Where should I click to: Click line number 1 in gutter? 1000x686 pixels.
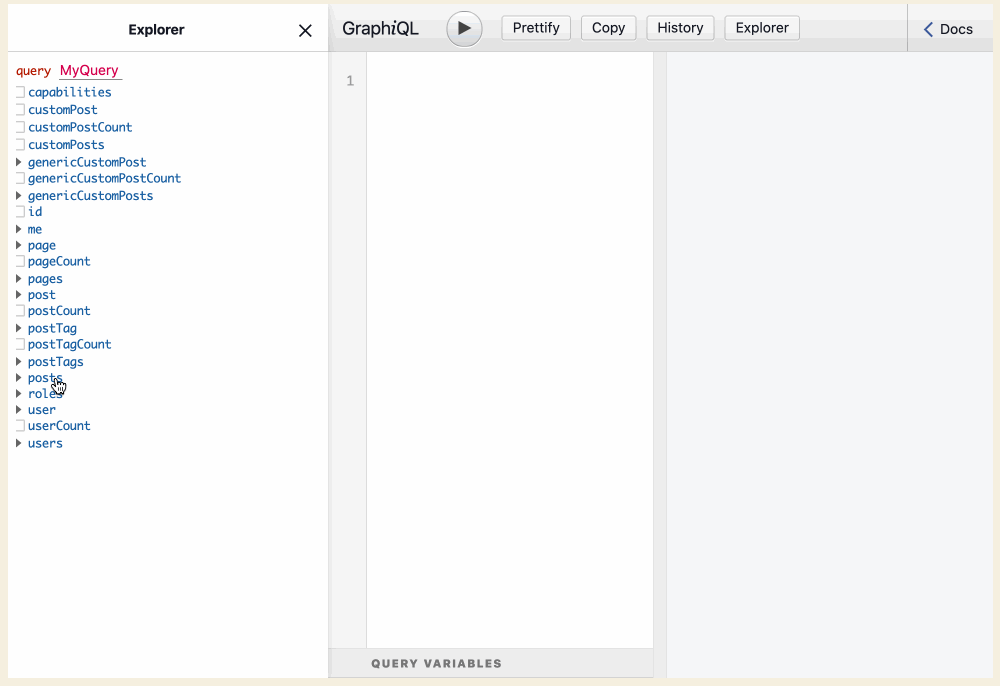pyautogui.click(x=349, y=81)
